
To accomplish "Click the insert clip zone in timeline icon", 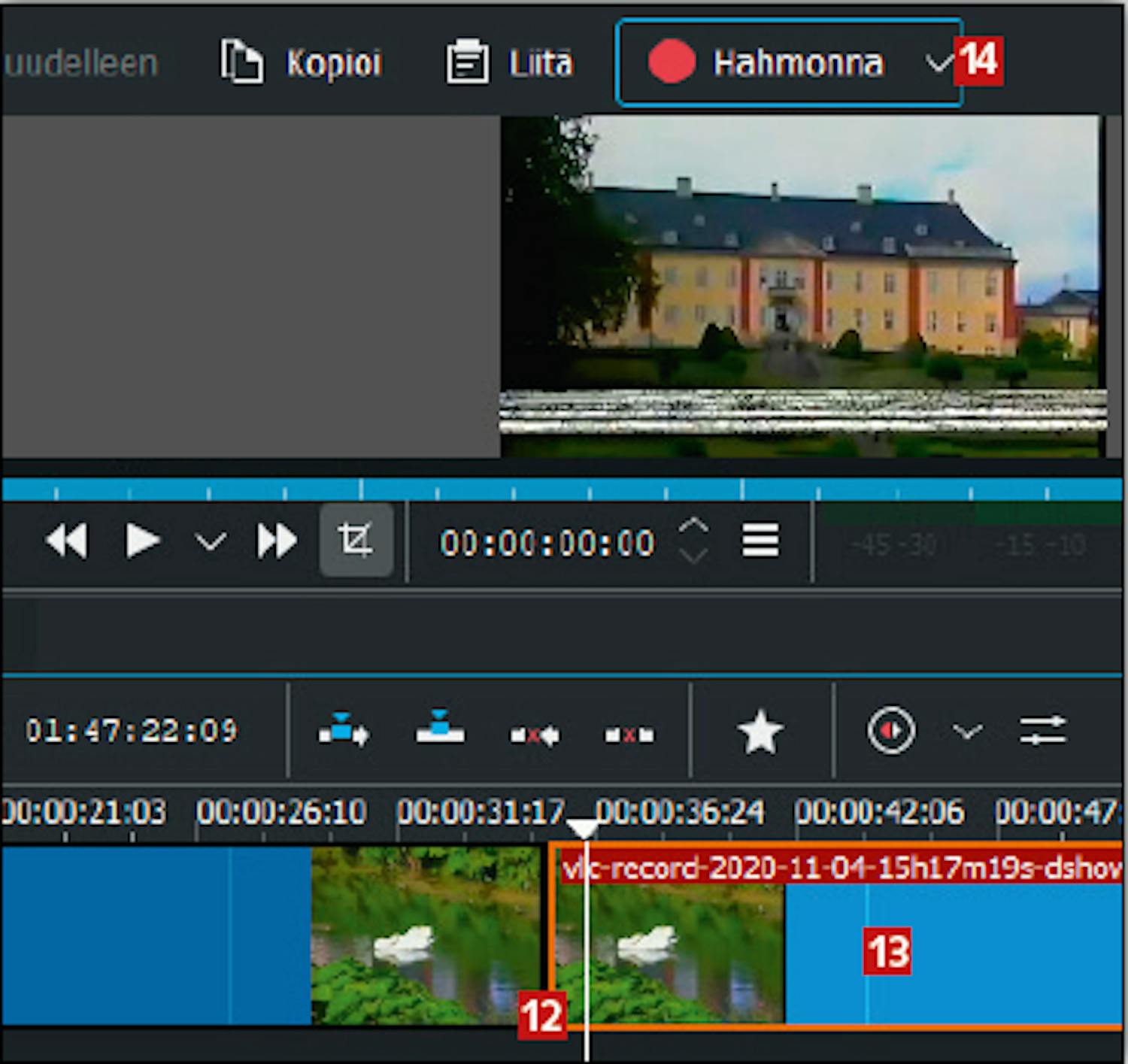I will 343,730.
